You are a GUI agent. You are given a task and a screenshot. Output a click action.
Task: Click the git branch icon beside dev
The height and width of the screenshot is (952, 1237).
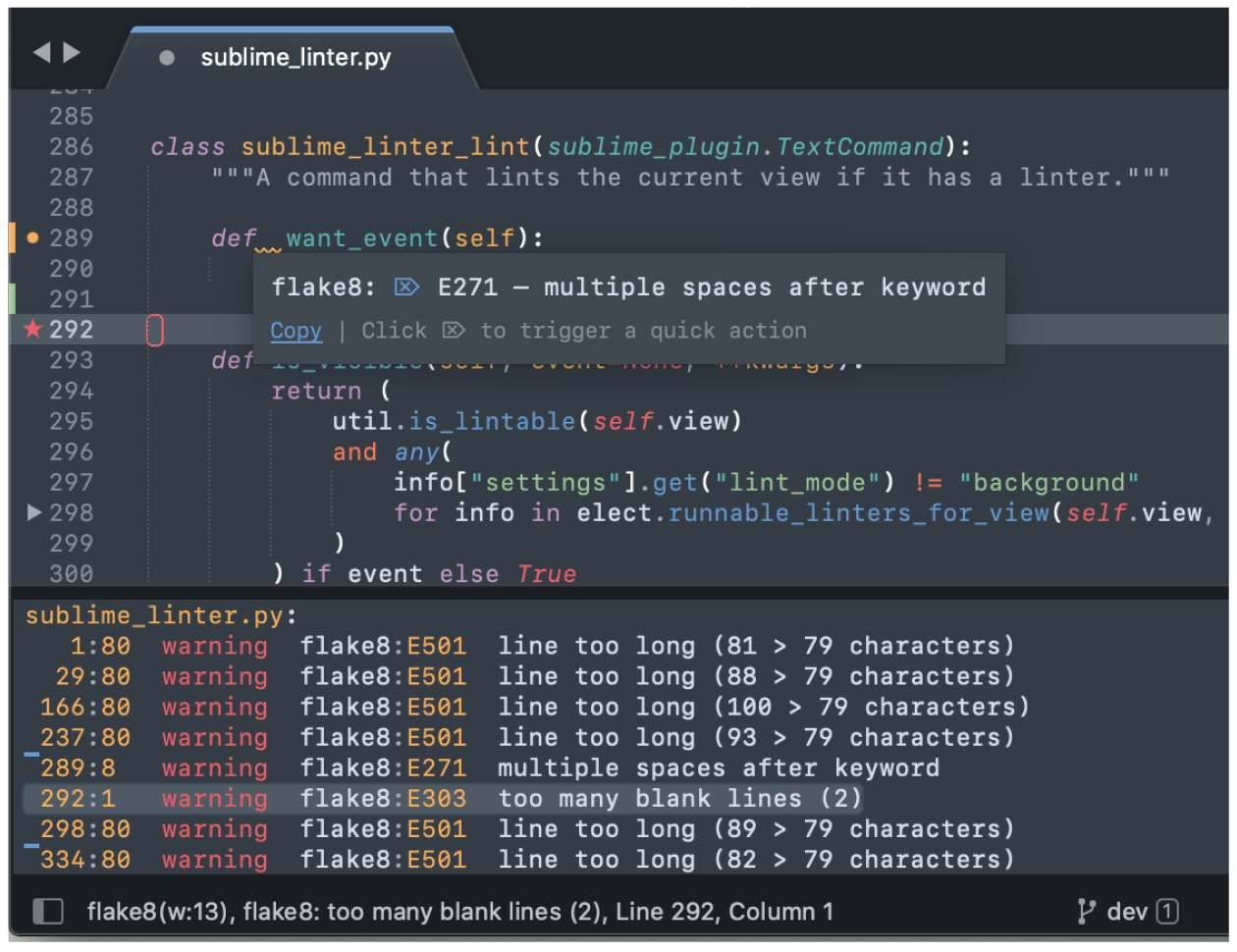coord(1086,912)
